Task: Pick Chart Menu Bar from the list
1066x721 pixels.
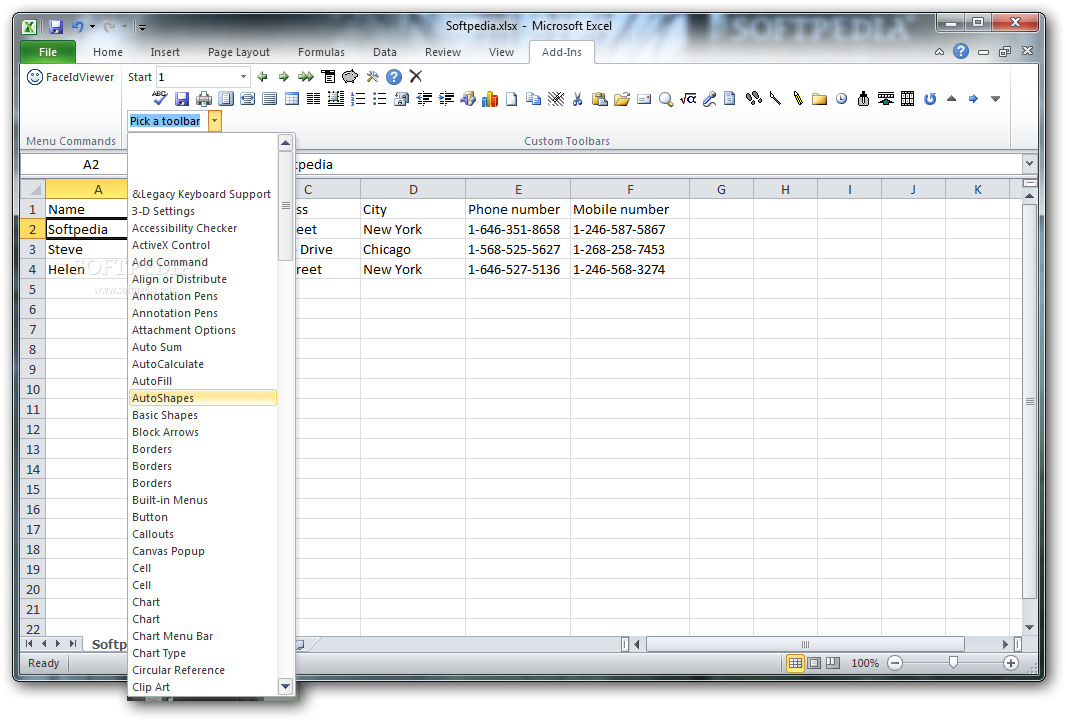Action: coord(203,635)
